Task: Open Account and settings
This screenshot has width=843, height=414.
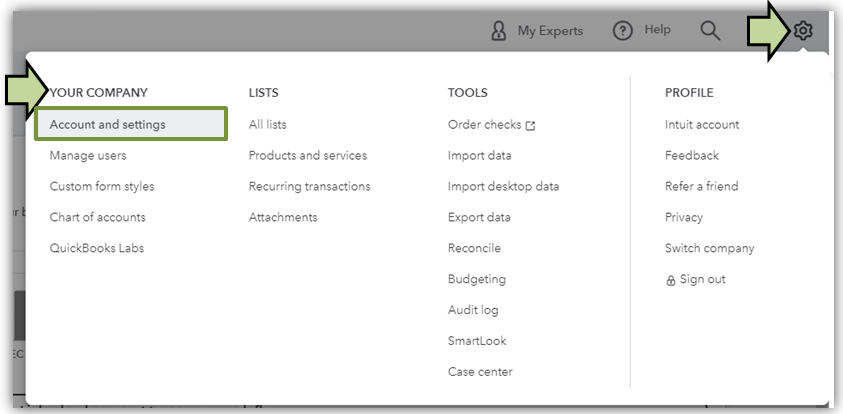Action: coord(131,124)
